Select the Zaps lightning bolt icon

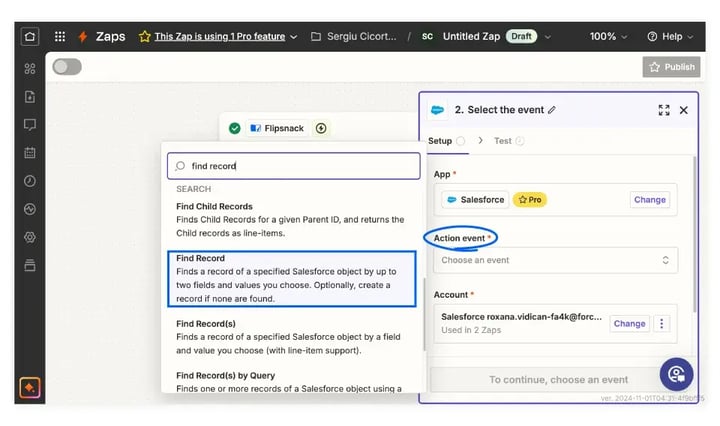83,36
